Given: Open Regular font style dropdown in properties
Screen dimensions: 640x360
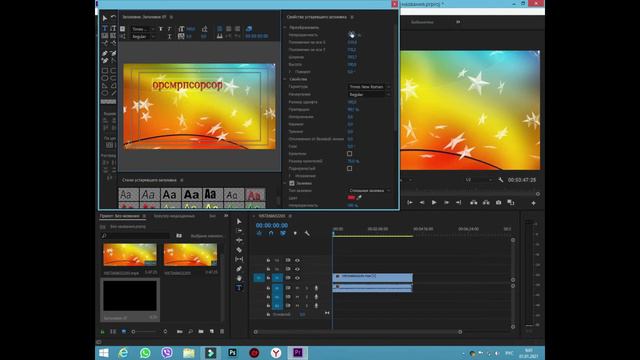Looking at the screenshot, I should click(x=369, y=94).
